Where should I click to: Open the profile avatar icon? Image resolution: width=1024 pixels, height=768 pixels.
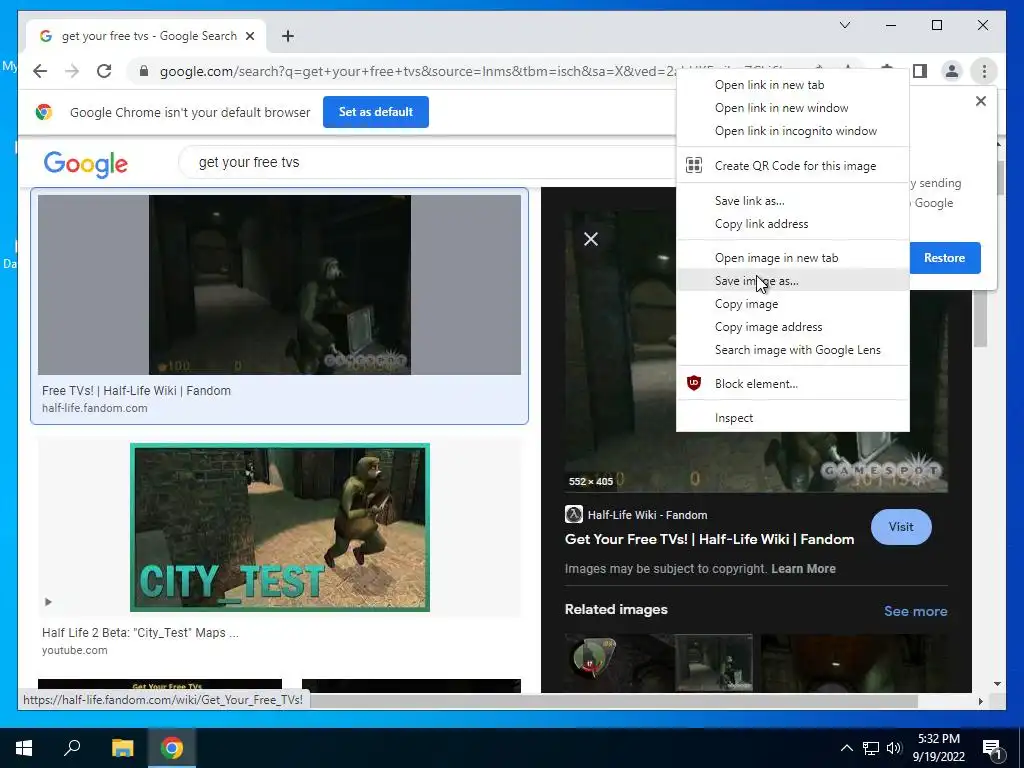click(952, 71)
